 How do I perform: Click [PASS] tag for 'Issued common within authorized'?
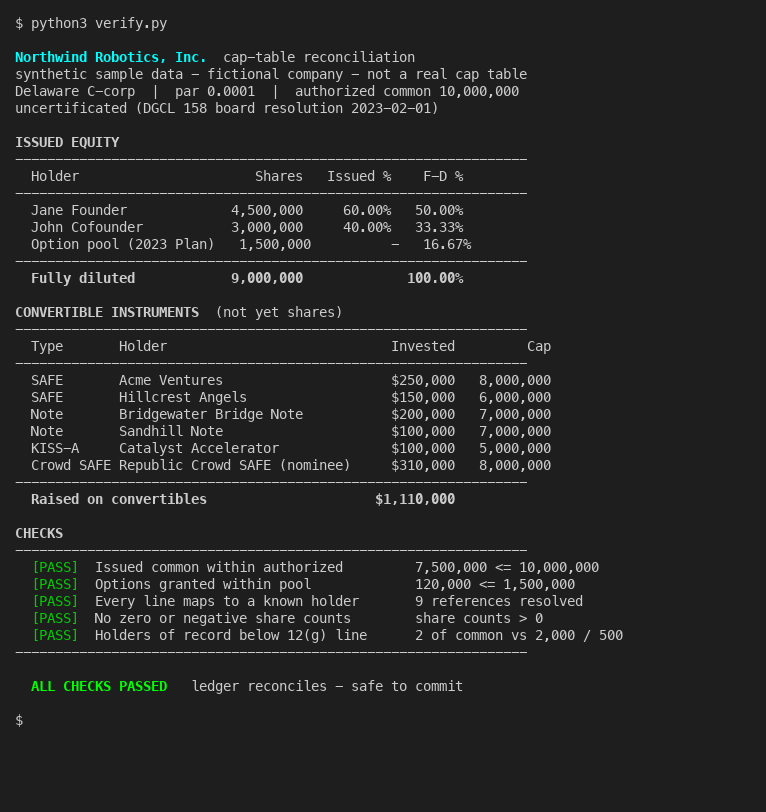55,568
